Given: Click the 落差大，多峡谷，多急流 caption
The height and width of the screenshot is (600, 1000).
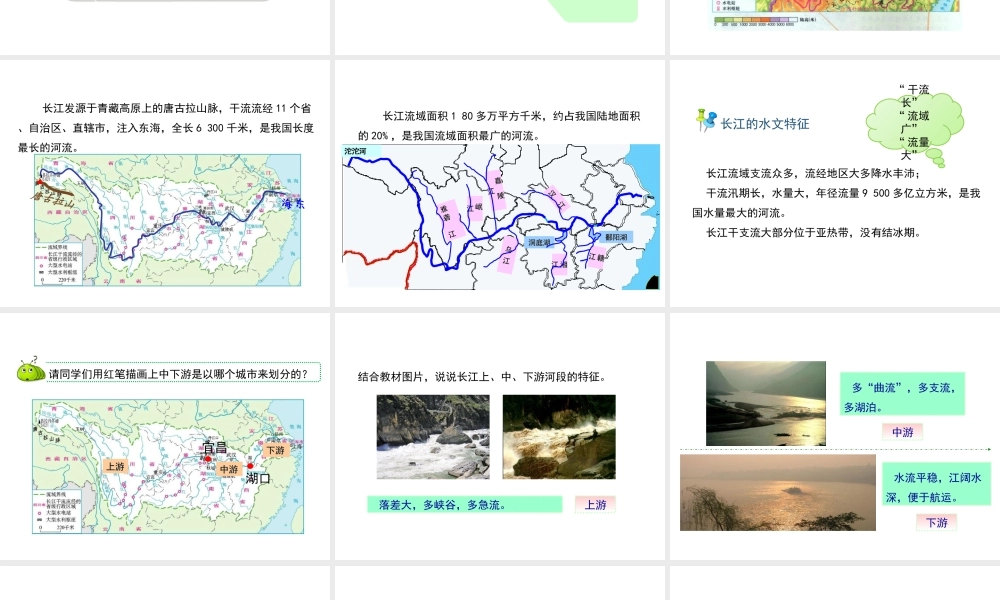Looking at the screenshot, I should (x=464, y=504).
